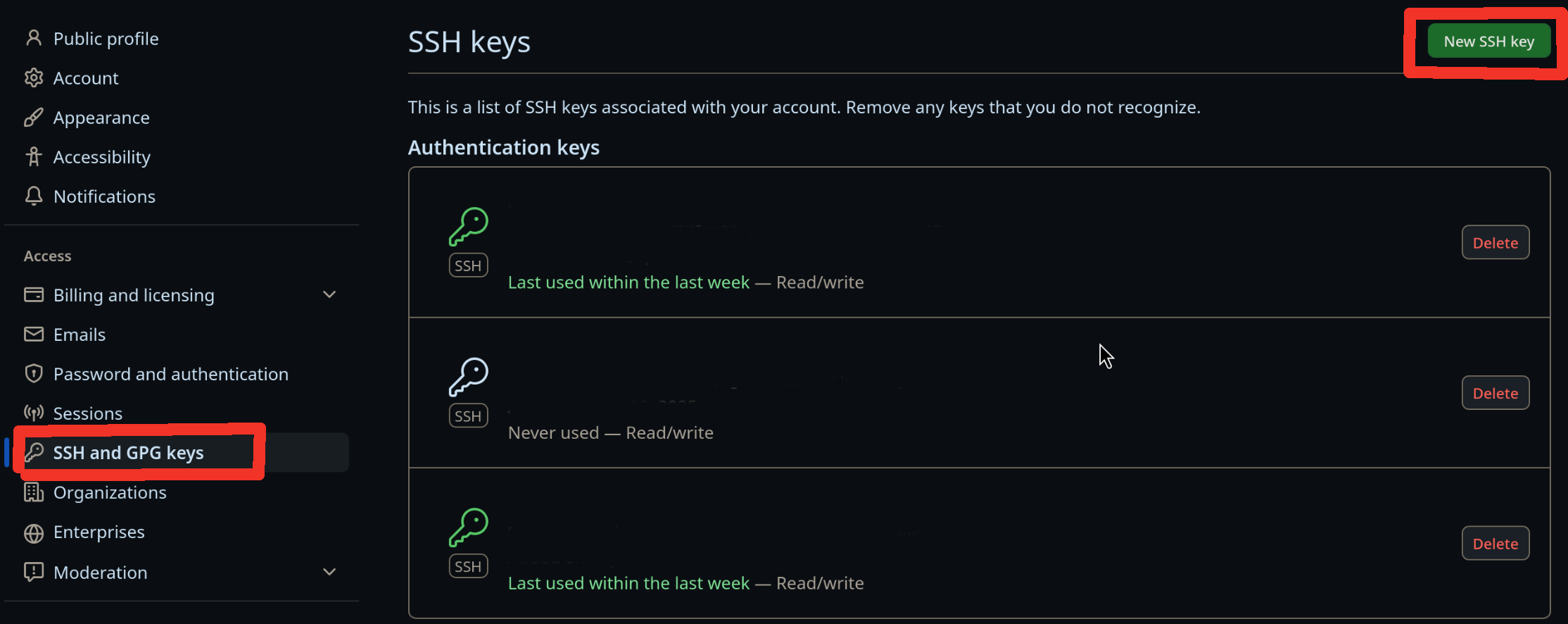Click the Account gear icon
Viewport: 1568px width, 624px height.
33,77
